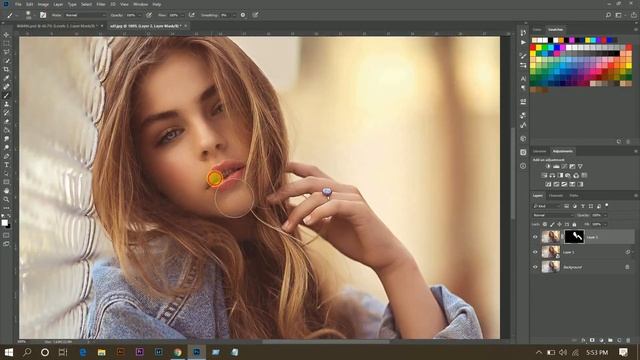Open the layer blend mode dropdown
The image size is (640, 360).
tap(553, 216)
